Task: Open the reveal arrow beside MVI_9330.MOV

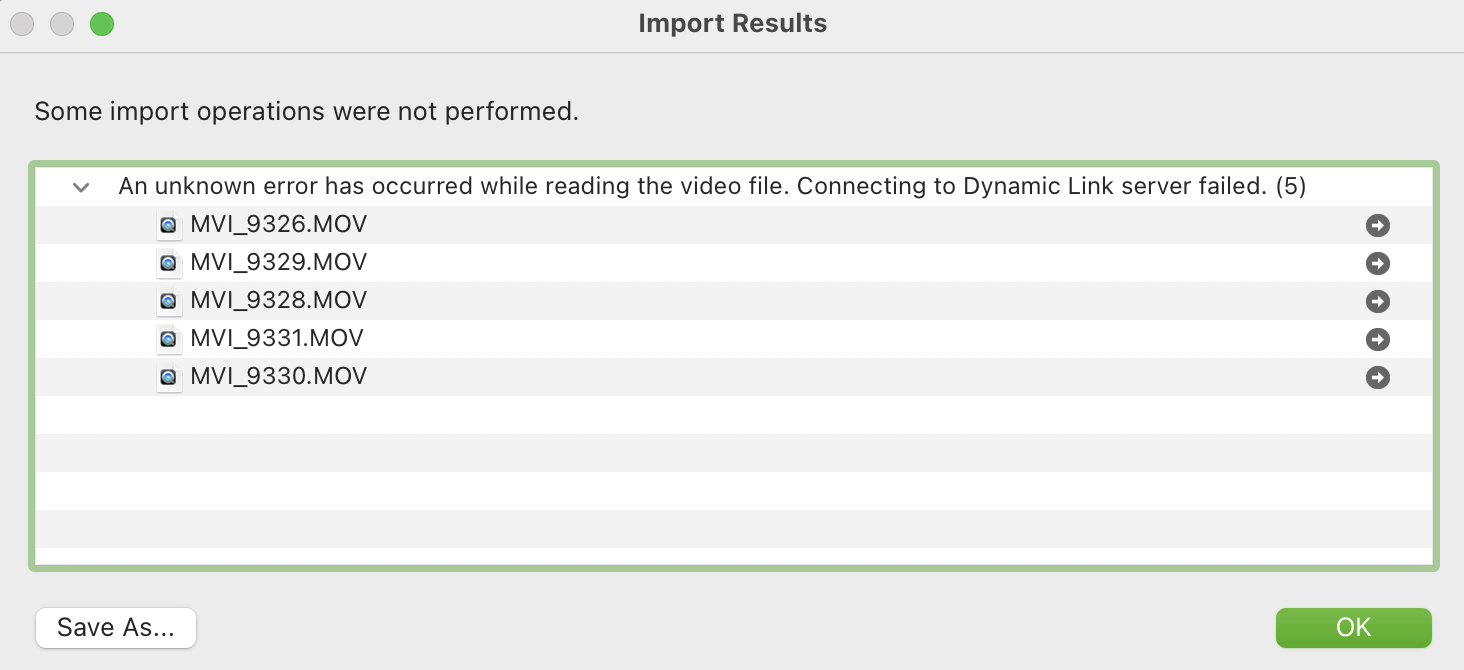Action: point(1378,376)
